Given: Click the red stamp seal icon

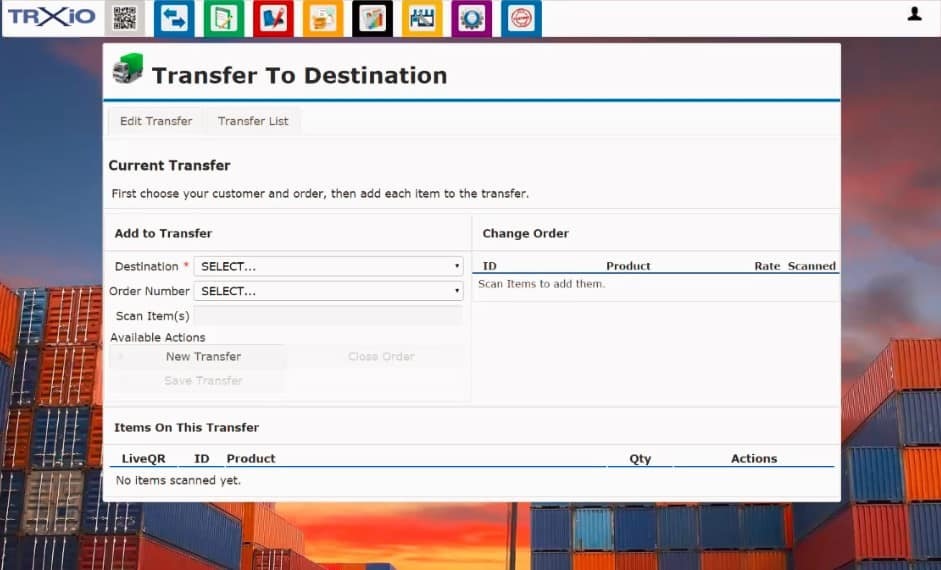Looking at the screenshot, I should coord(521,18).
